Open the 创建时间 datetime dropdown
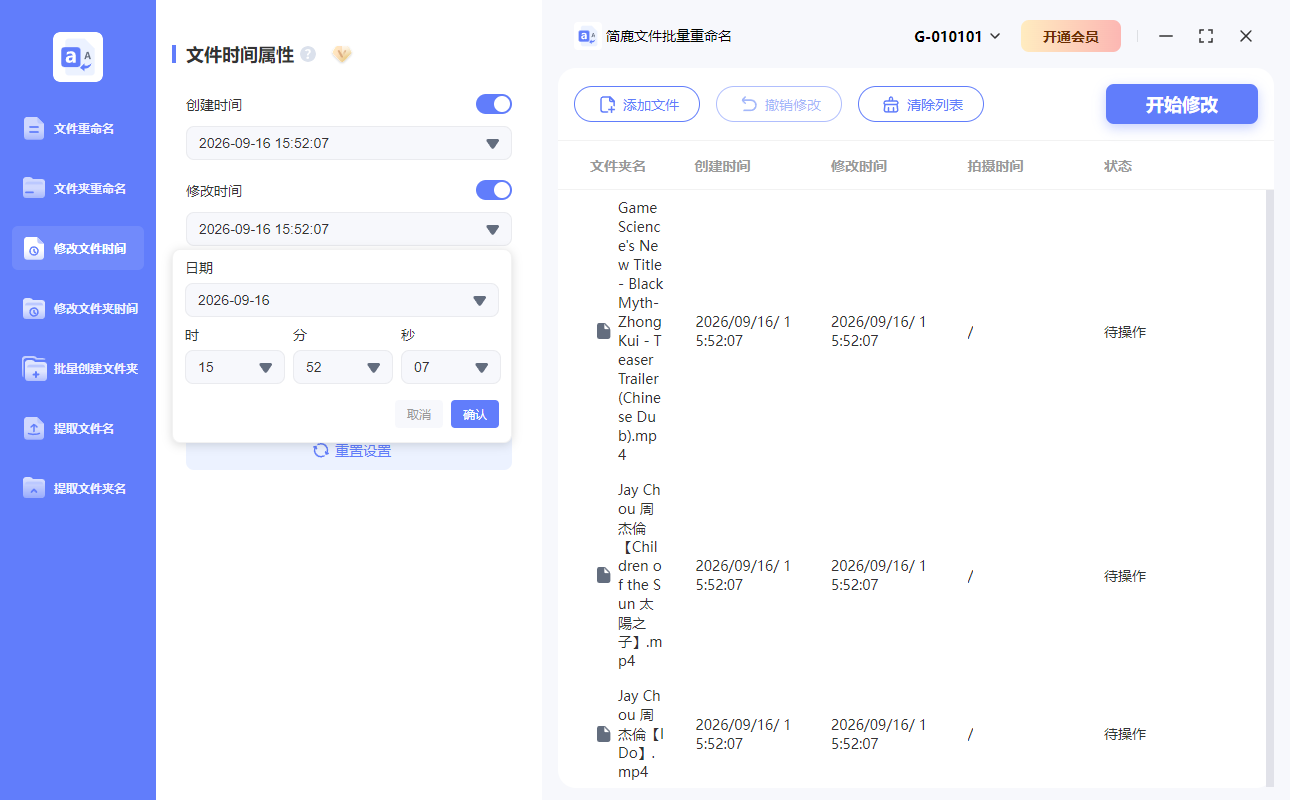The width and height of the screenshot is (1290, 800). (349, 143)
